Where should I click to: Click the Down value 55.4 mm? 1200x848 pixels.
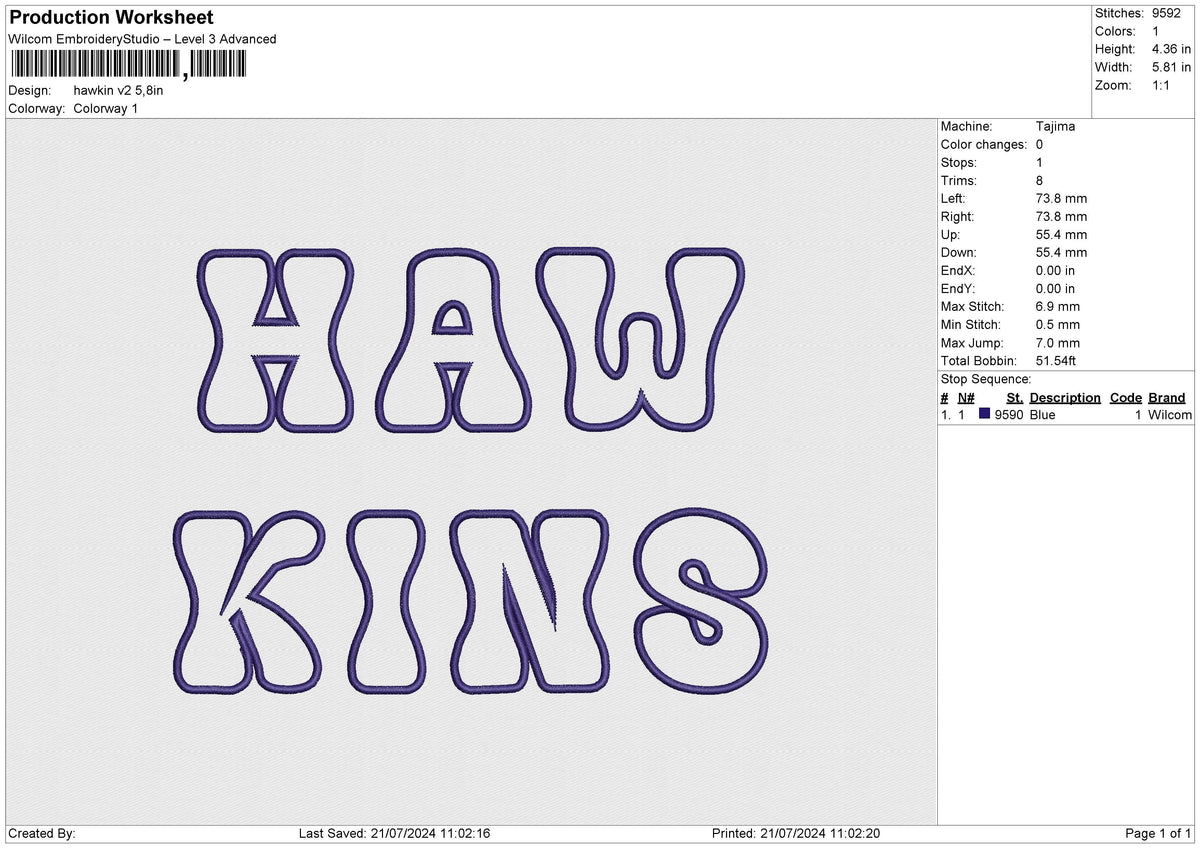pos(1062,253)
